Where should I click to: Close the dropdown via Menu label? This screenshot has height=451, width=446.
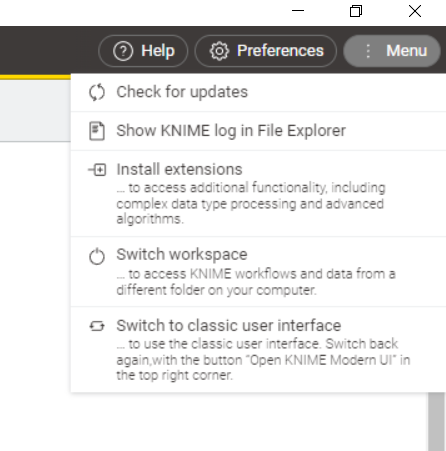tap(407, 51)
